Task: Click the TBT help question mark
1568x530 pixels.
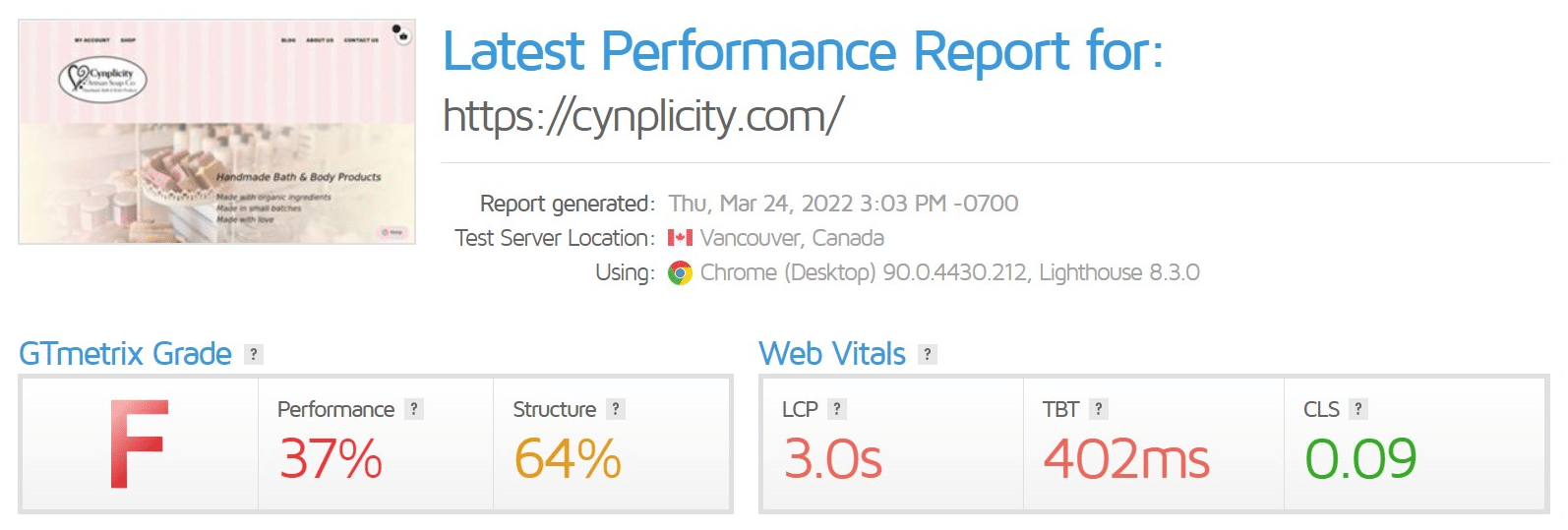Action: [1099, 409]
